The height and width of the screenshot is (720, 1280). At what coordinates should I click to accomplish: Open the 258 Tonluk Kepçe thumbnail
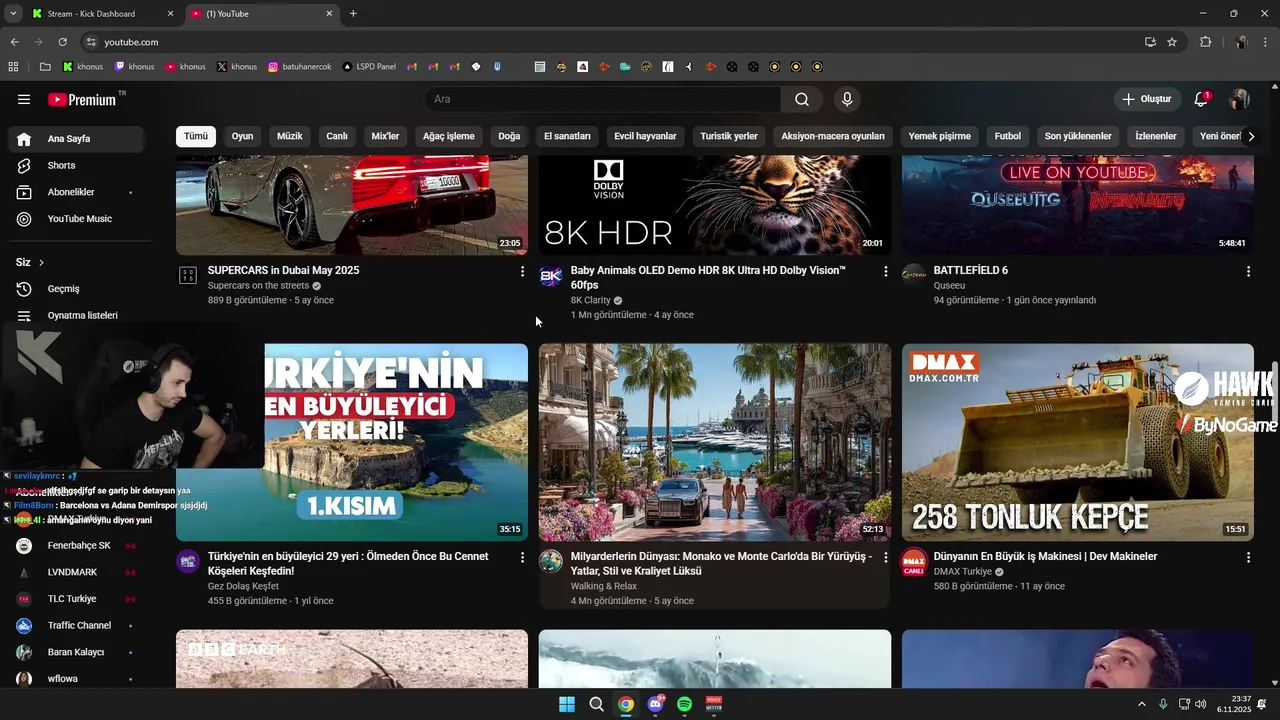click(x=1078, y=443)
